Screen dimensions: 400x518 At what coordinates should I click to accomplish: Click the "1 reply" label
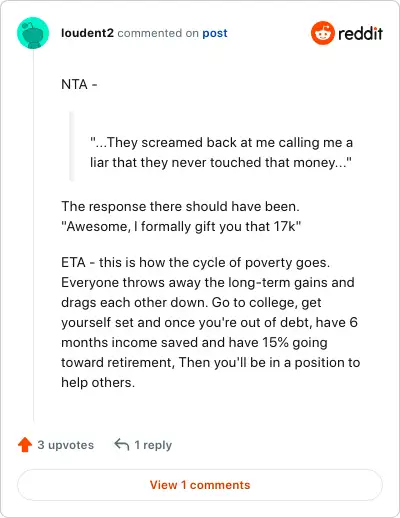153,445
